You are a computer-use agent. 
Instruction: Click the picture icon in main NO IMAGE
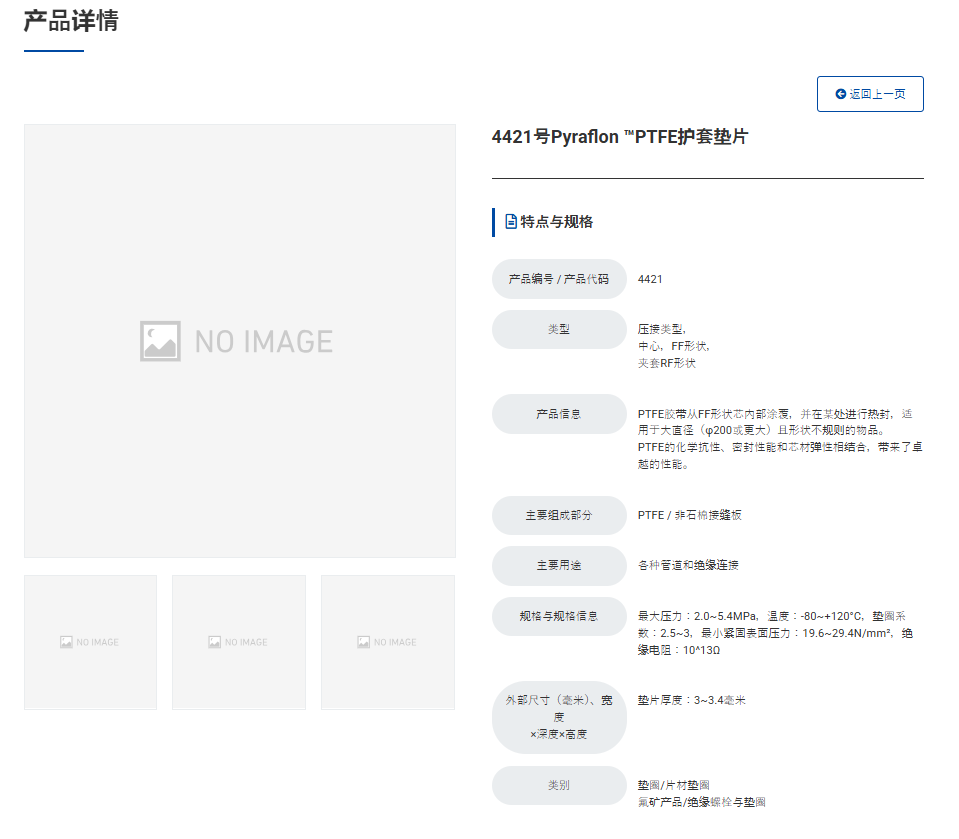pos(160,341)
